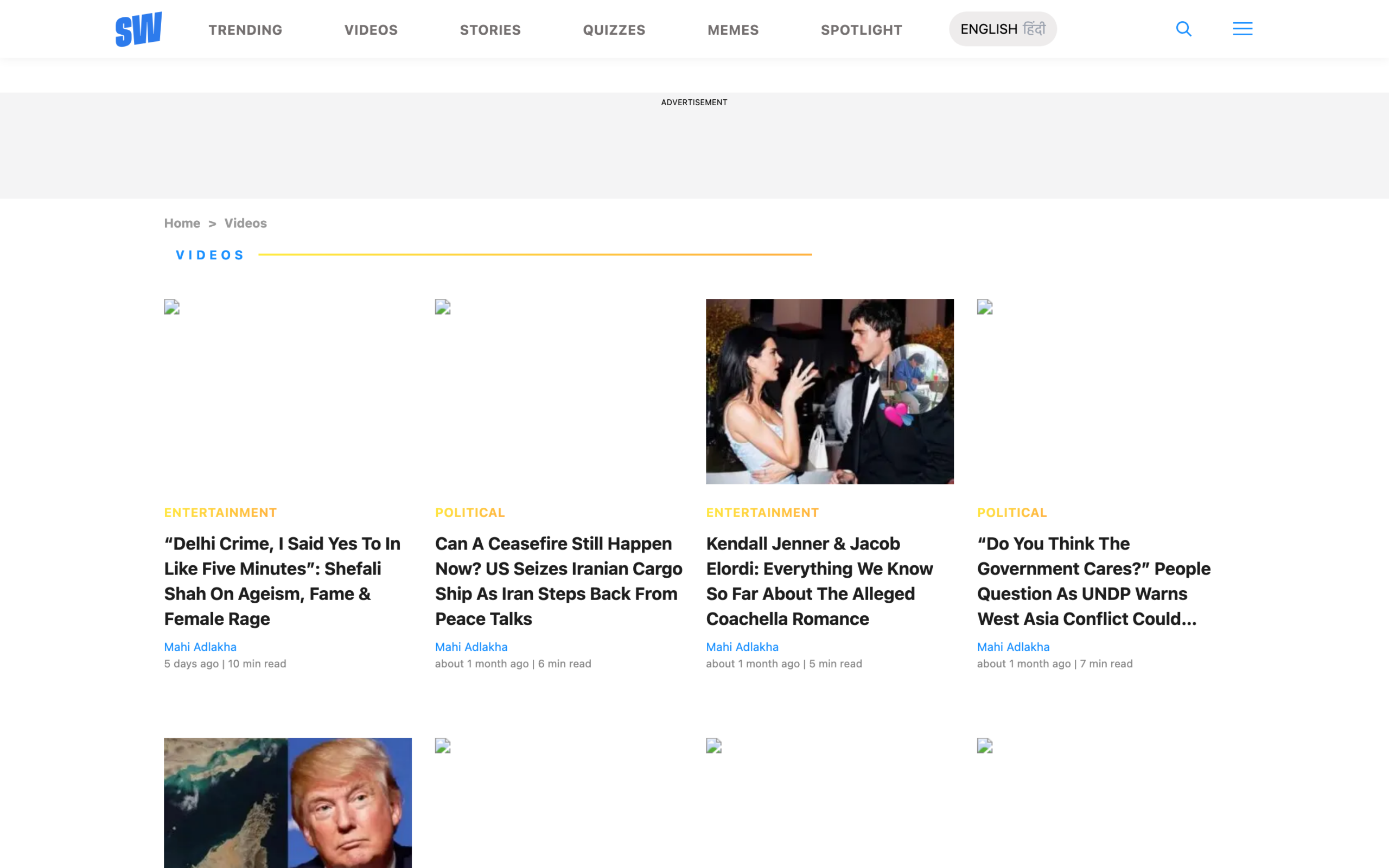Open "Do You Think The Government Cares" headline
The height and width of the screenshot is (868, 1389).
(1094, 581)
